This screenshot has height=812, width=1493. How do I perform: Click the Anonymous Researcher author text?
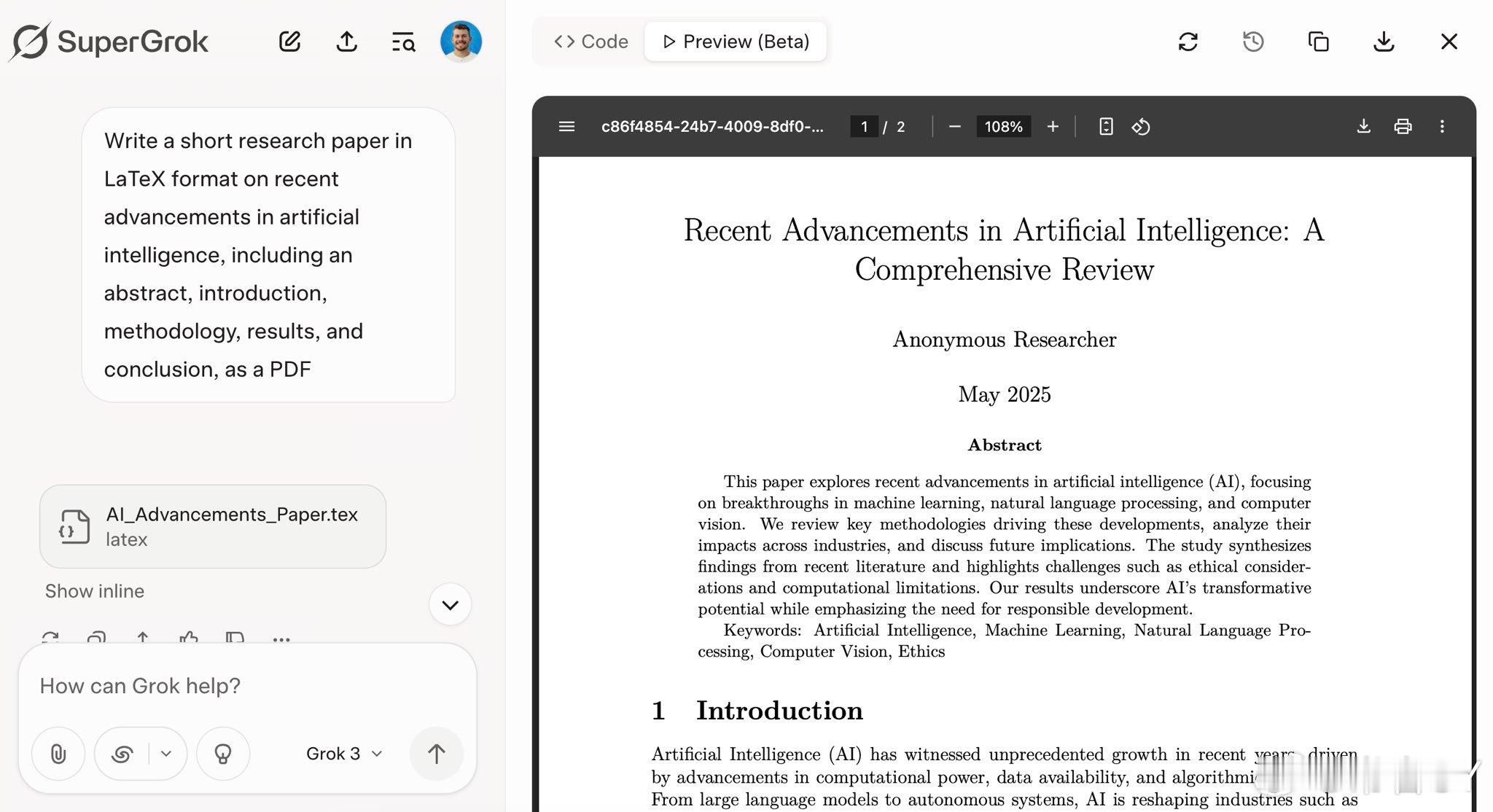[1005, 340]
